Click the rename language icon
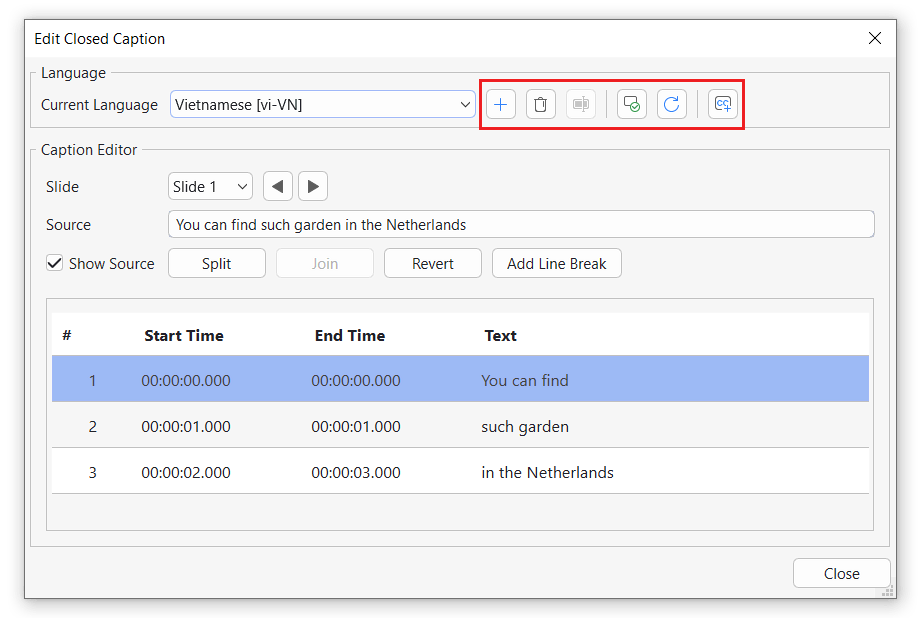Image resolution: width=921 pixels, height=618 pixels. [580, 103]
